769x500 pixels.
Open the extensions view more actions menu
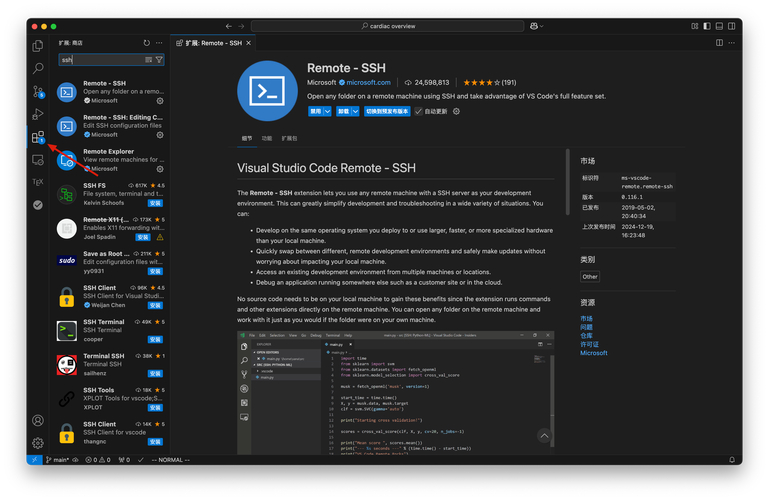[160, 43]
